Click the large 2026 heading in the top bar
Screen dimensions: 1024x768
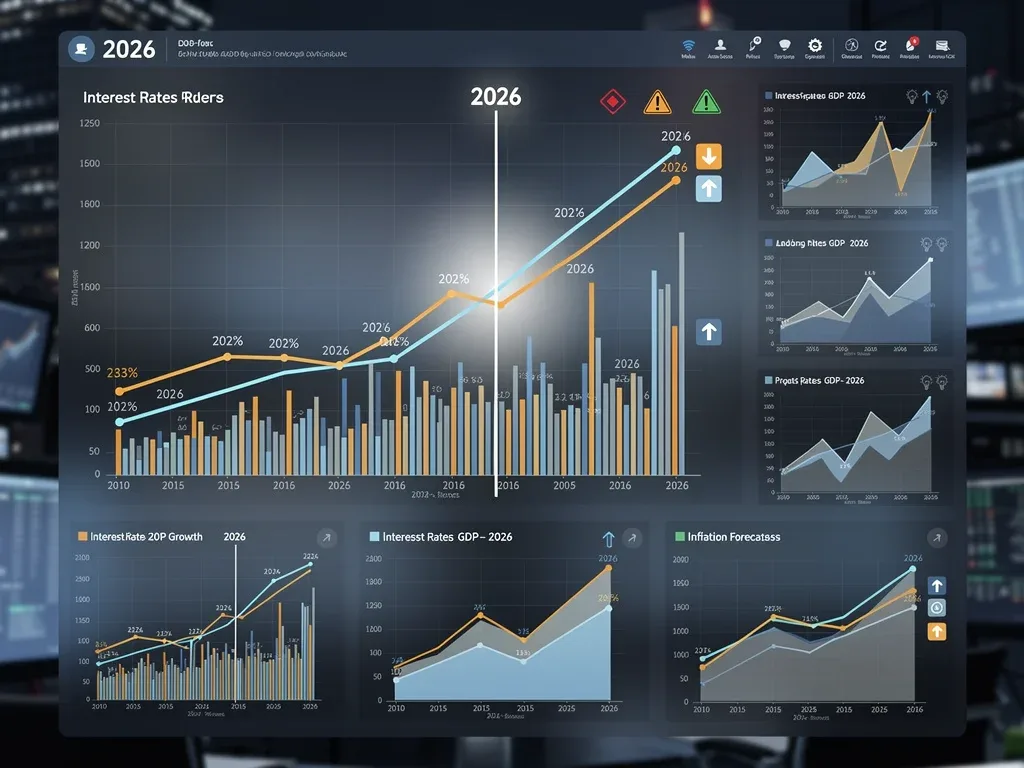129,50
